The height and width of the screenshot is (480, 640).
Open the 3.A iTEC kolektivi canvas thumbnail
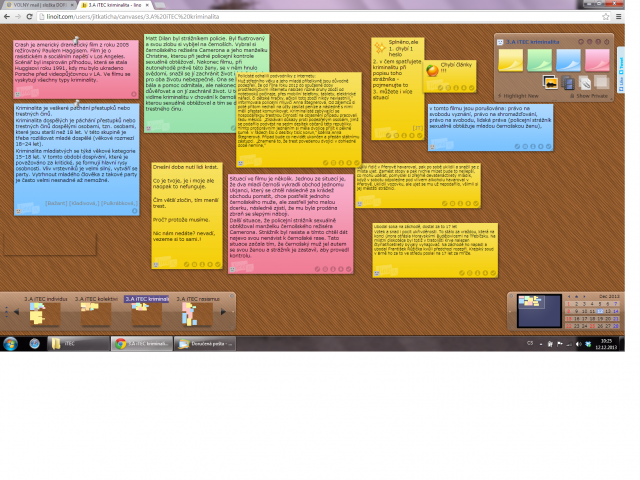96,314
